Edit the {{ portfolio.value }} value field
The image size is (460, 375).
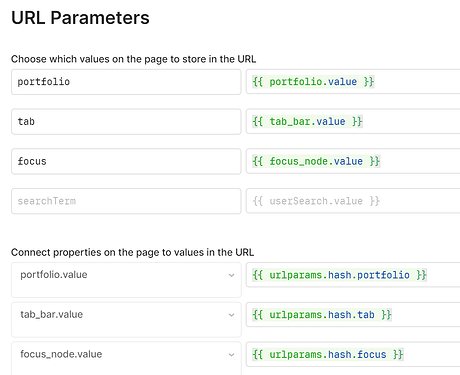click(353, 82)
